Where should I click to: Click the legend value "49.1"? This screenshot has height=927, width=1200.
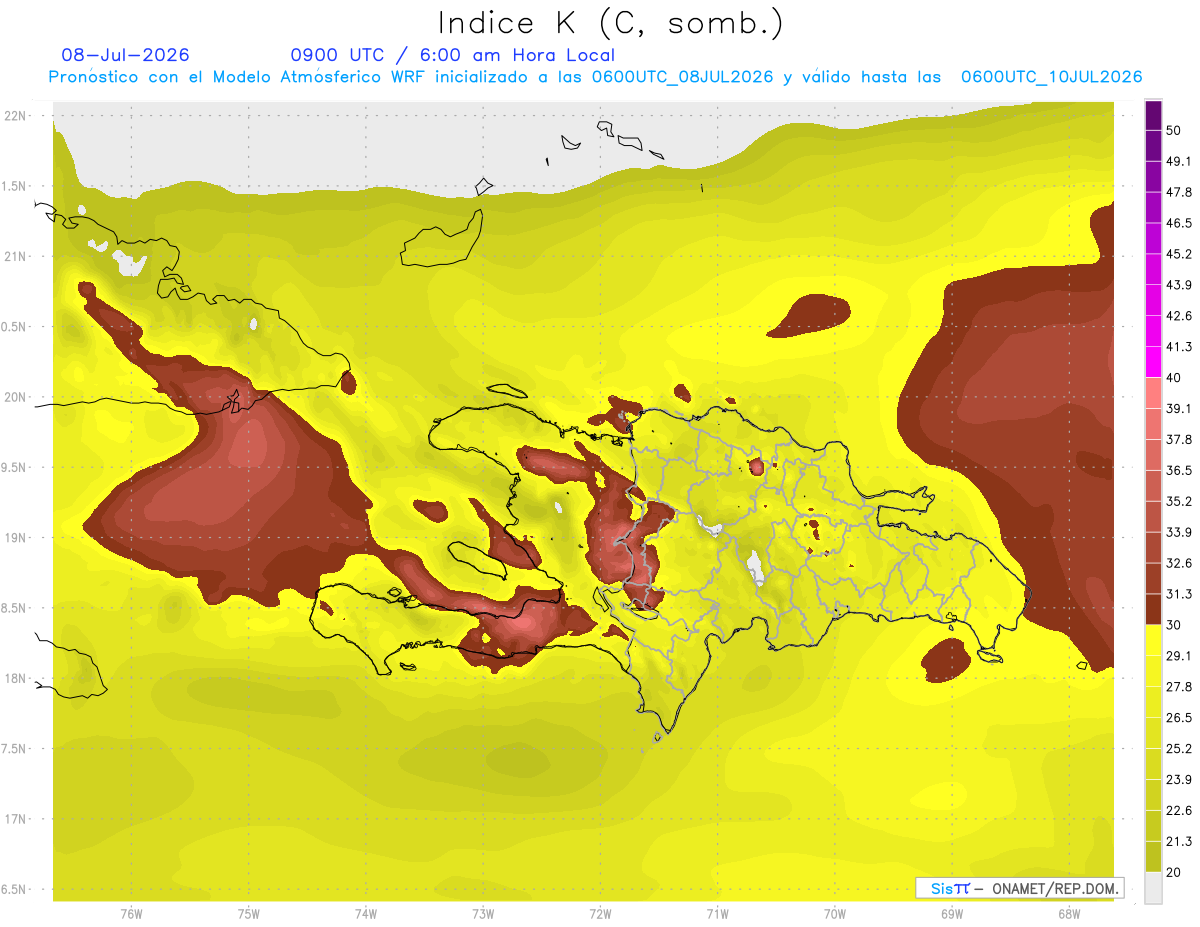pyautogui.click(x=1179, y=161)
